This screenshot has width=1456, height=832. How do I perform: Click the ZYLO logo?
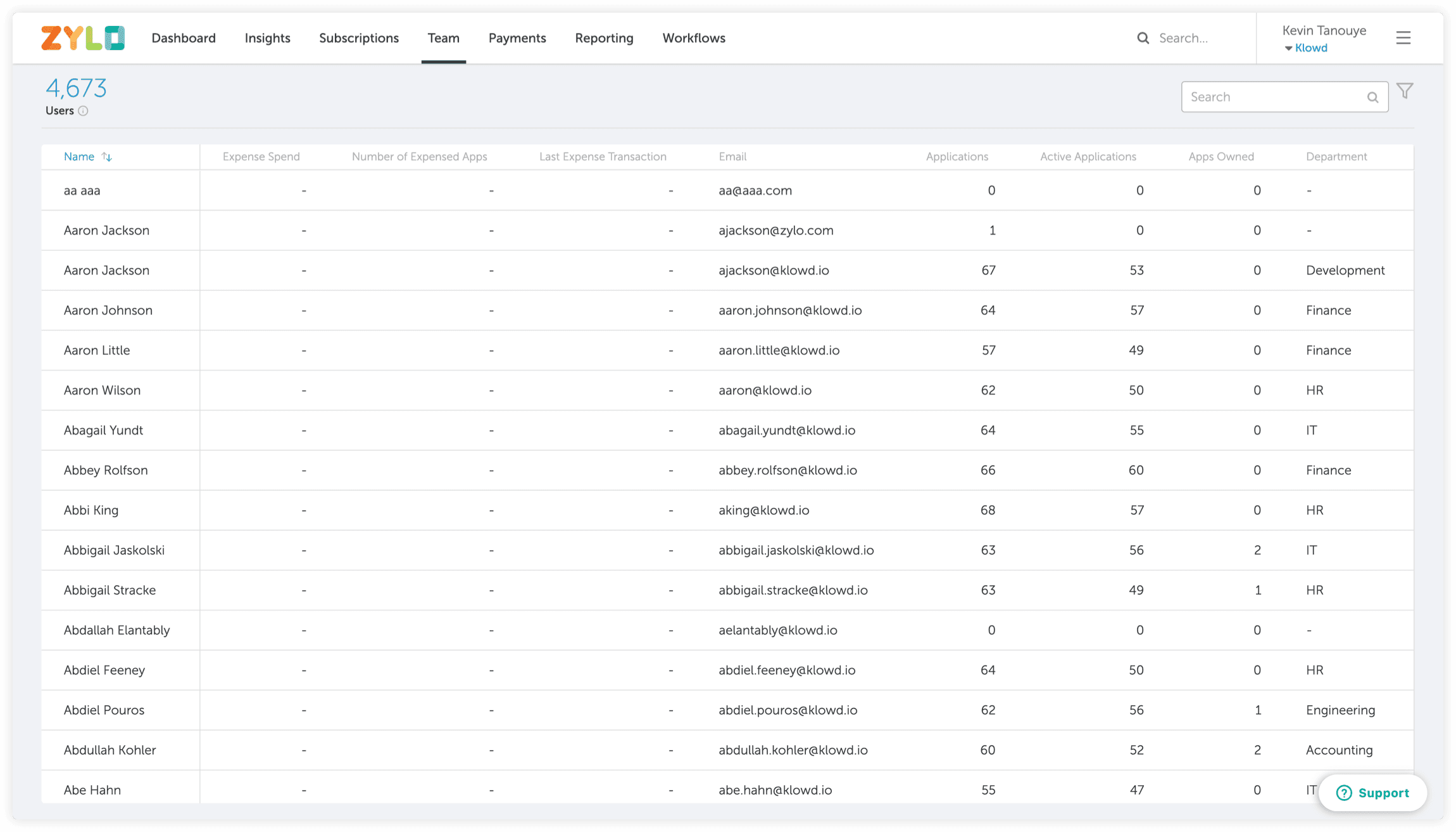[x=83, y=38]
